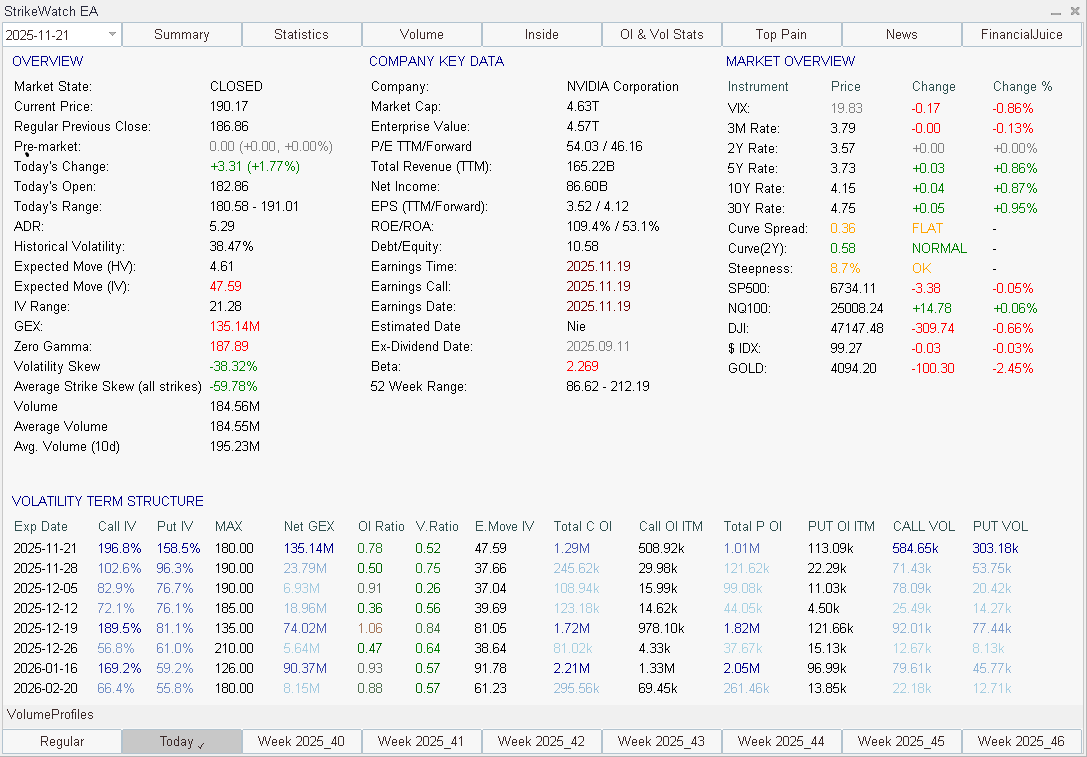1087x757 pixels.
Task: Open the Statistics tab
Action: (301, 33)
